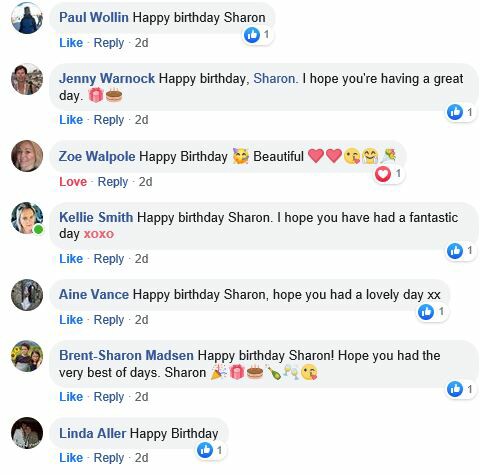This screenshot has height=475, width=480.
Task: Click the 2d timestamp on Kellie Smith's comment
Action: click(x=141, y=259)
